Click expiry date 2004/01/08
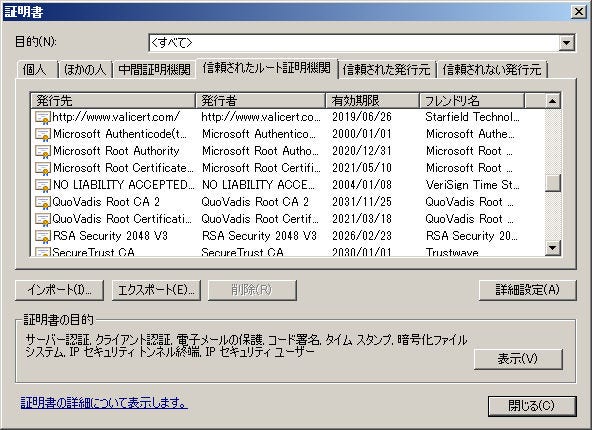This screenshot has width=592, height=430. coord(362,185)
